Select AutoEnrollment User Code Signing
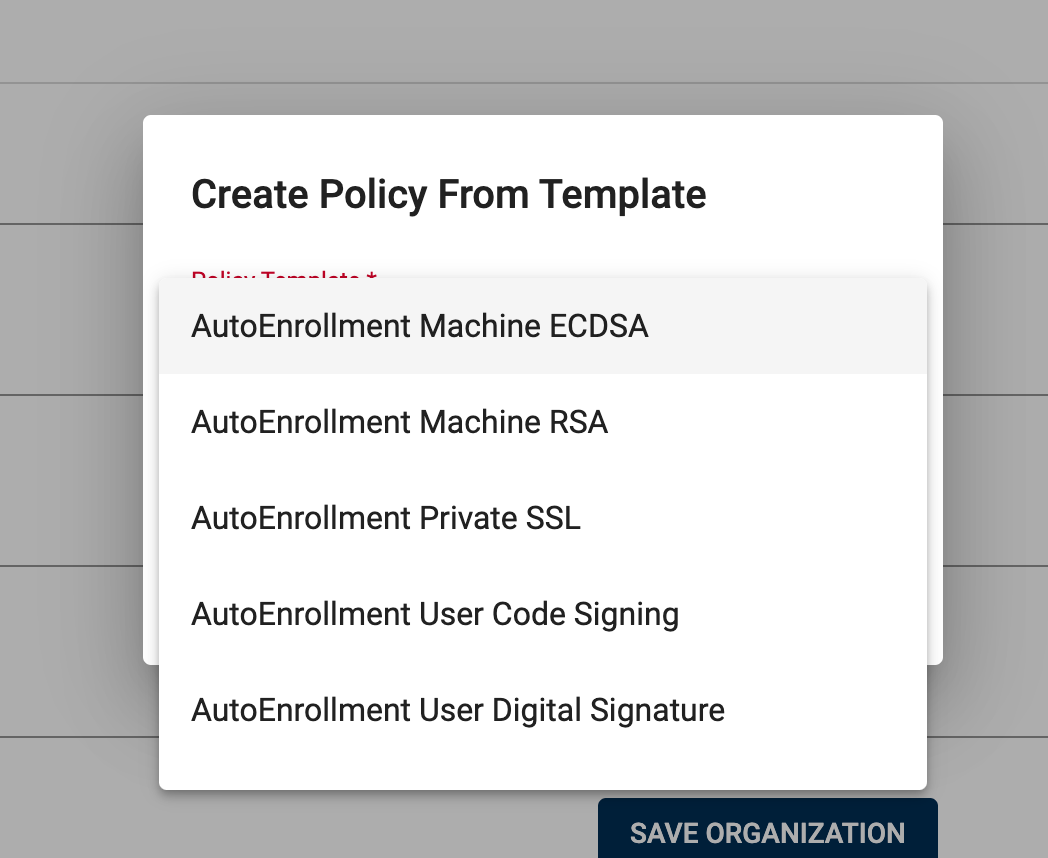The image size is (1048, 858). [435, 614]
